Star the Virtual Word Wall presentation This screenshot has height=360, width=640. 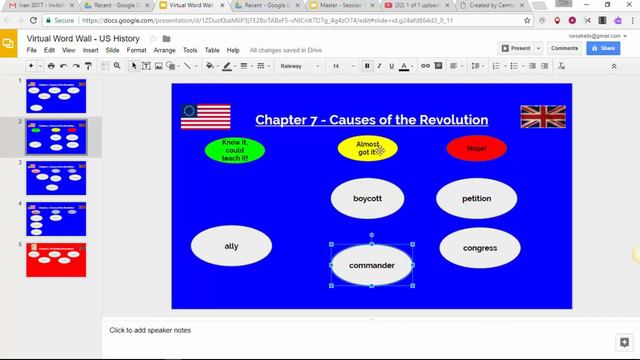[153, 38]
